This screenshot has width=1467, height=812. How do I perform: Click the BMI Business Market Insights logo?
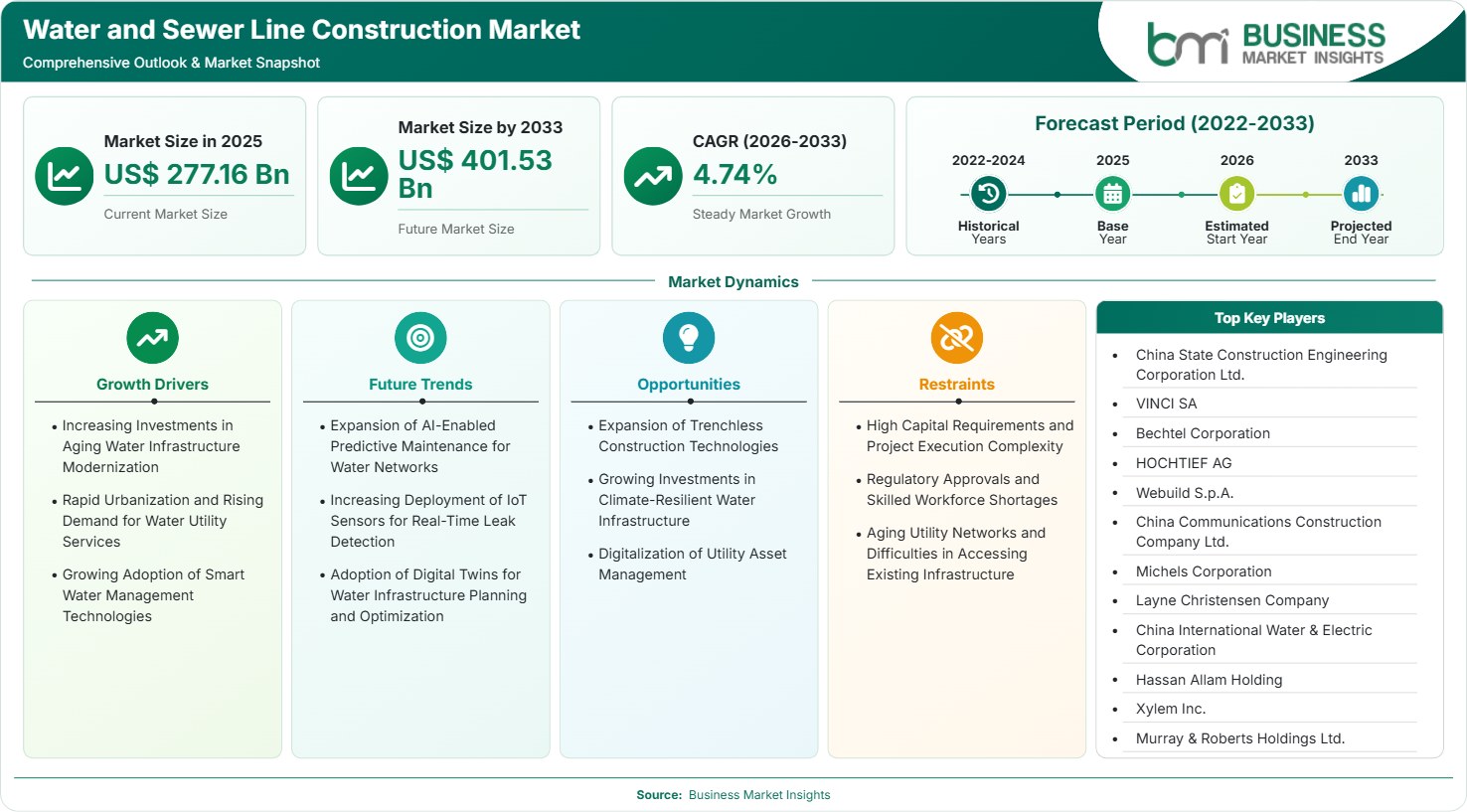(x=1265, y=44)
